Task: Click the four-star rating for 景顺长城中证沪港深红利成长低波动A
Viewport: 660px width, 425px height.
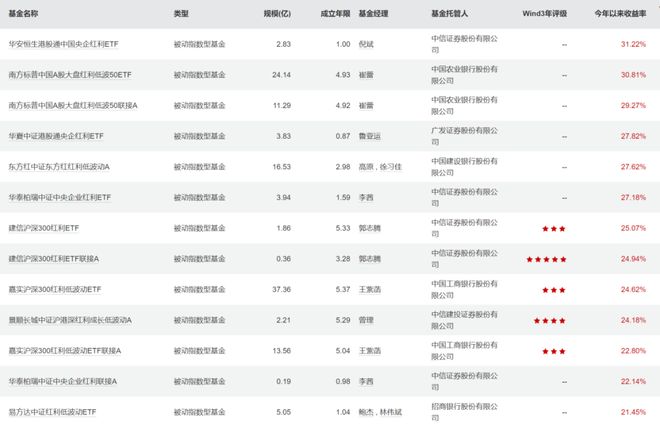Action: tap(553, 321)
